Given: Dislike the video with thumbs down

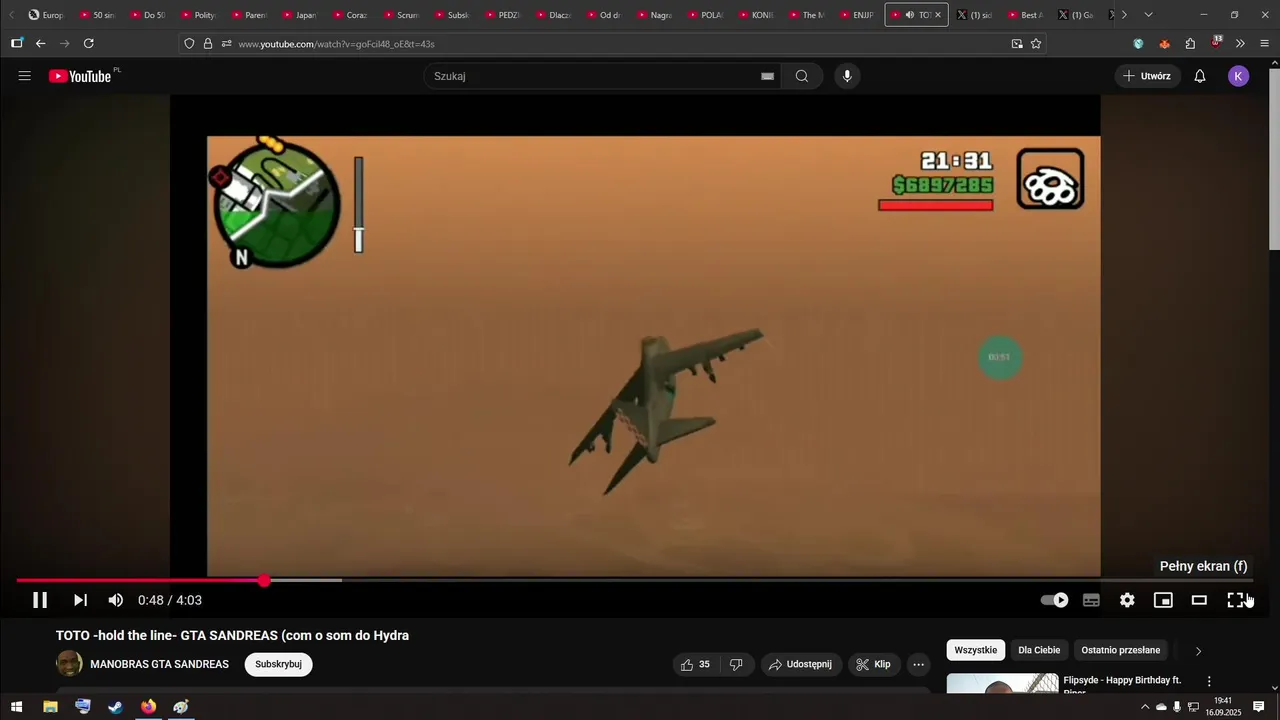Looking at the screenshot, I should tap(736, 664).
